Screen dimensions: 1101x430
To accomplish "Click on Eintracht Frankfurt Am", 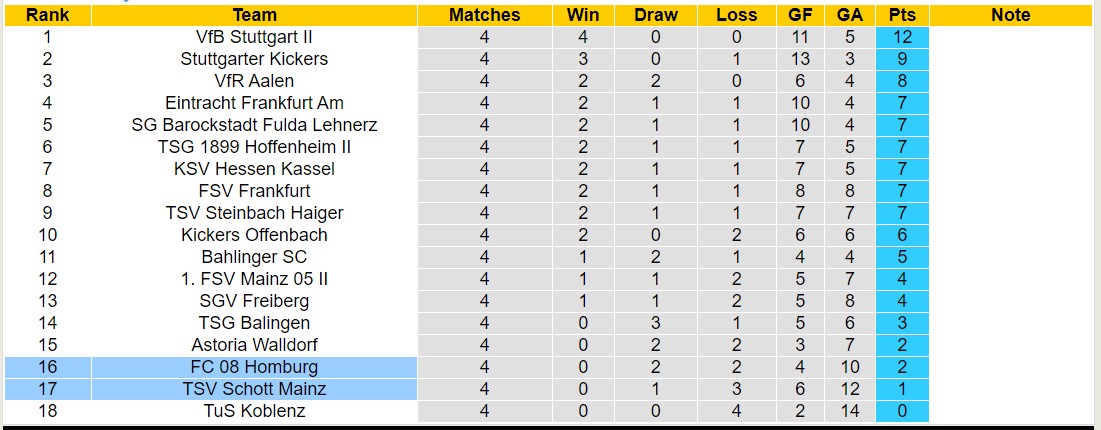I will click(x=254, y=103).
